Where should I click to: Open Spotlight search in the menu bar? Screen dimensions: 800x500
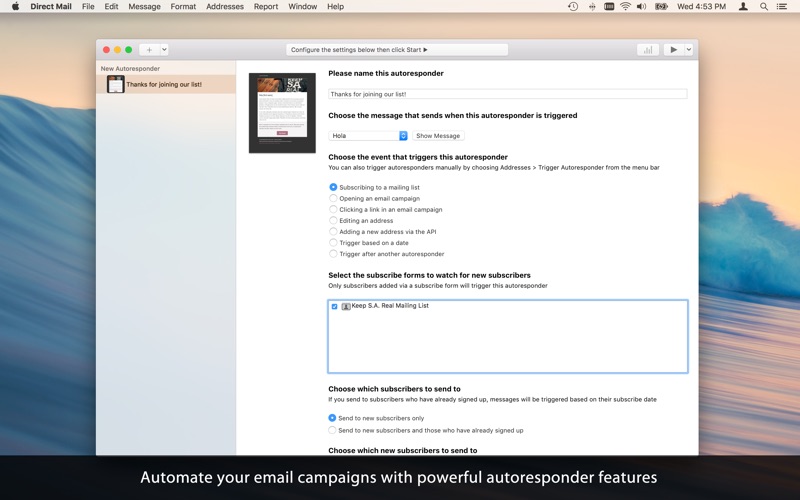(764, 7)
